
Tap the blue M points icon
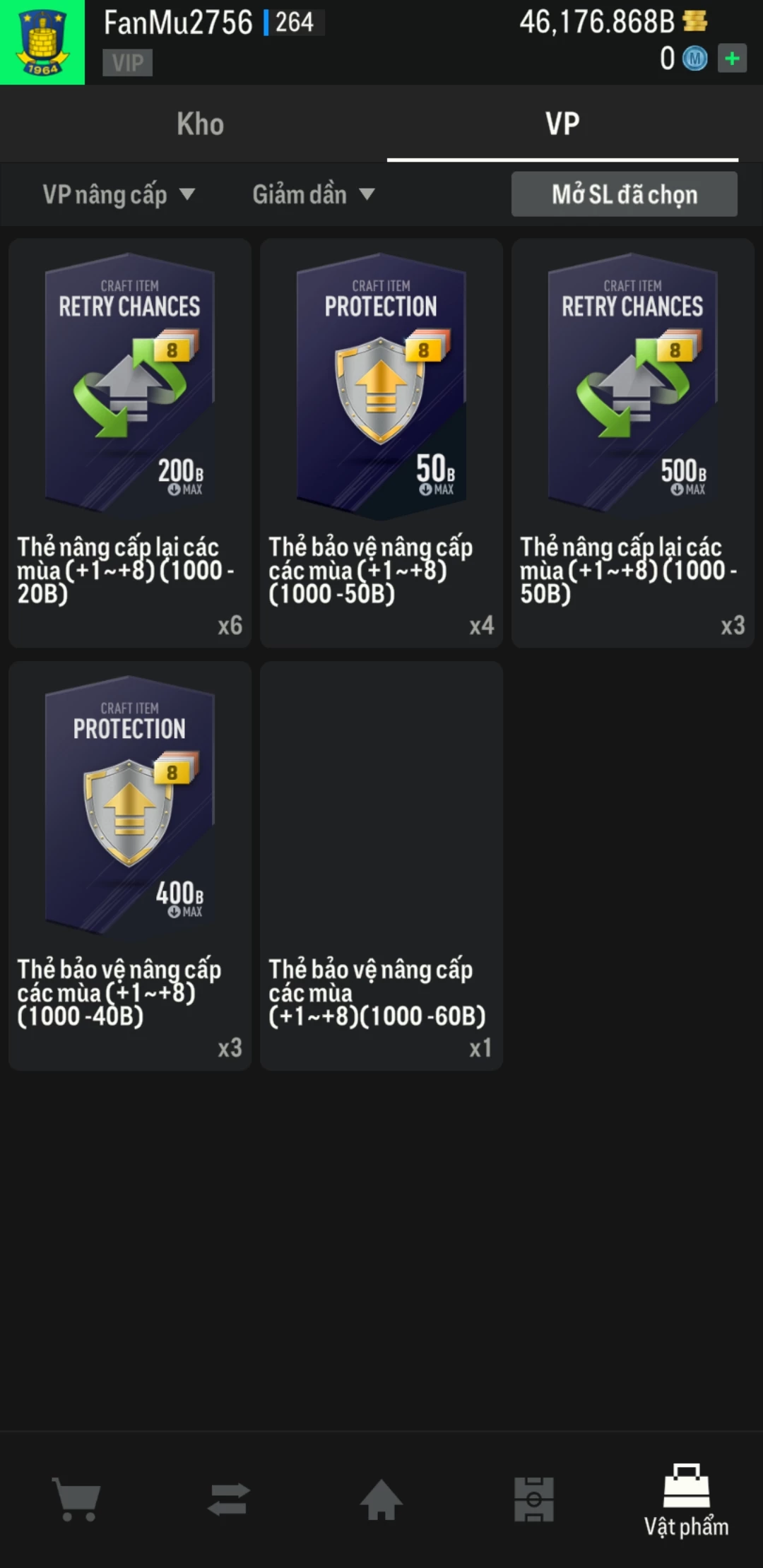695,59
